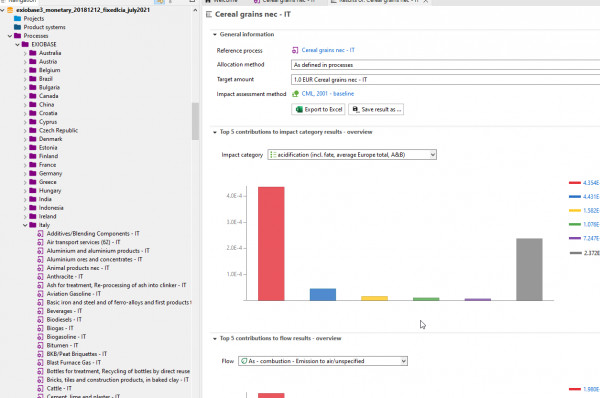Select Canada in the navigation tree
The image size is (600, 398).
pos(49,96)
